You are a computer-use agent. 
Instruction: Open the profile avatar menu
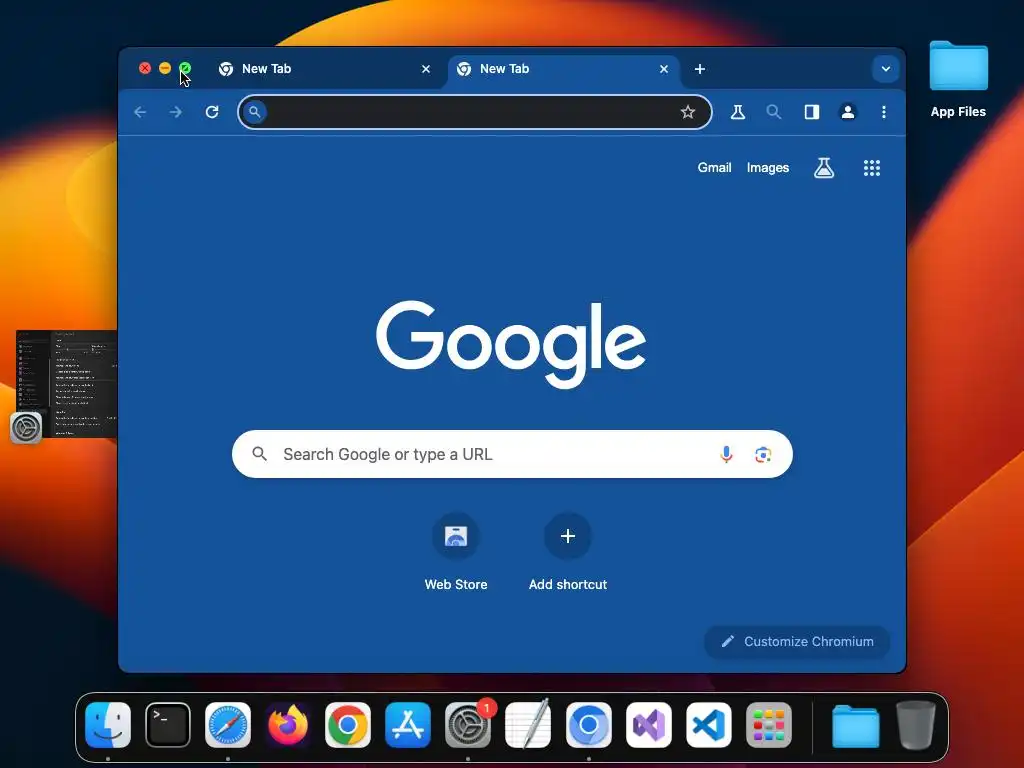[x=848, y=112]
